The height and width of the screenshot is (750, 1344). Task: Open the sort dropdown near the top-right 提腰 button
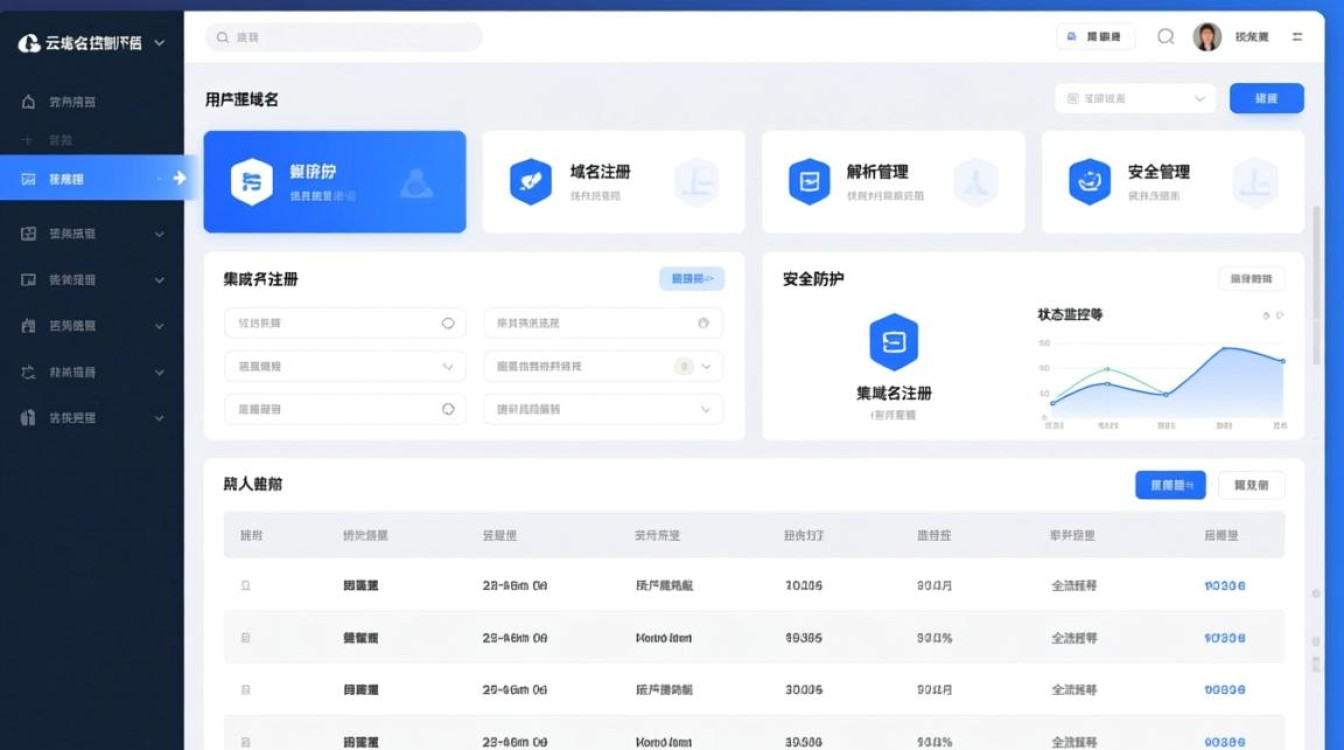click(x=1135, y=98)
